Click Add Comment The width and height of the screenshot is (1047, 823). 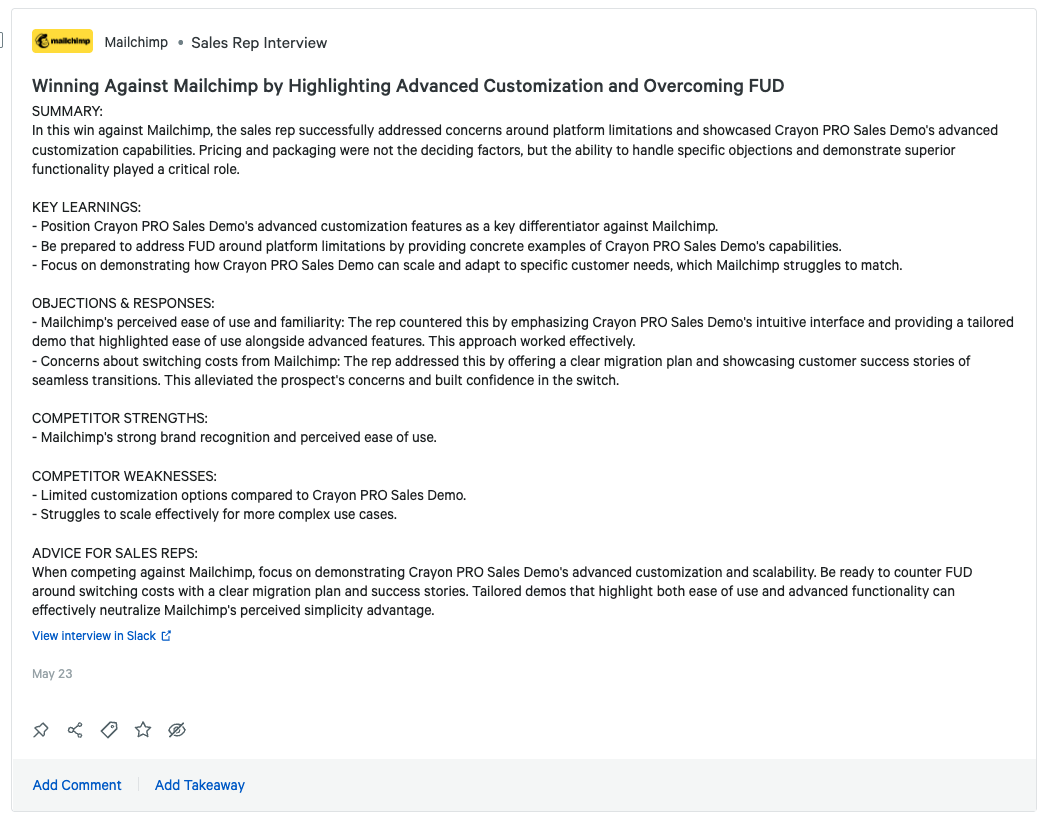(77, 785)
